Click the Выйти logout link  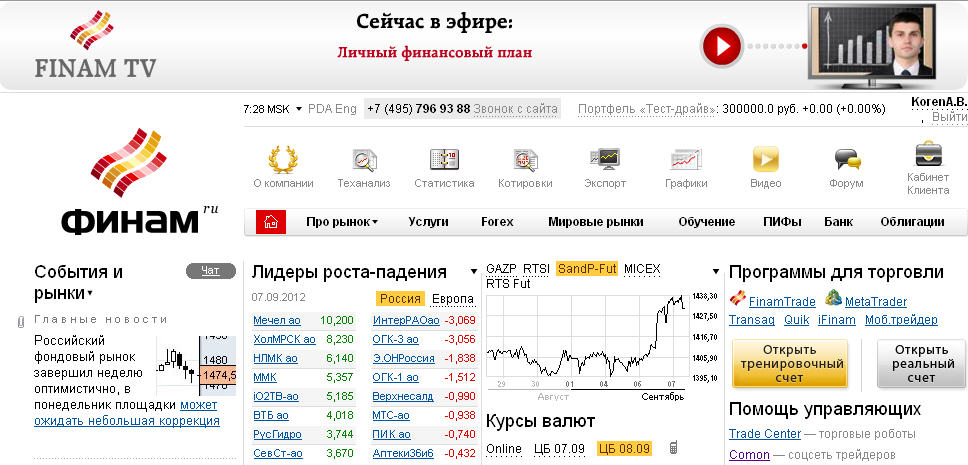pyautogui.click(x=948, y=117)
